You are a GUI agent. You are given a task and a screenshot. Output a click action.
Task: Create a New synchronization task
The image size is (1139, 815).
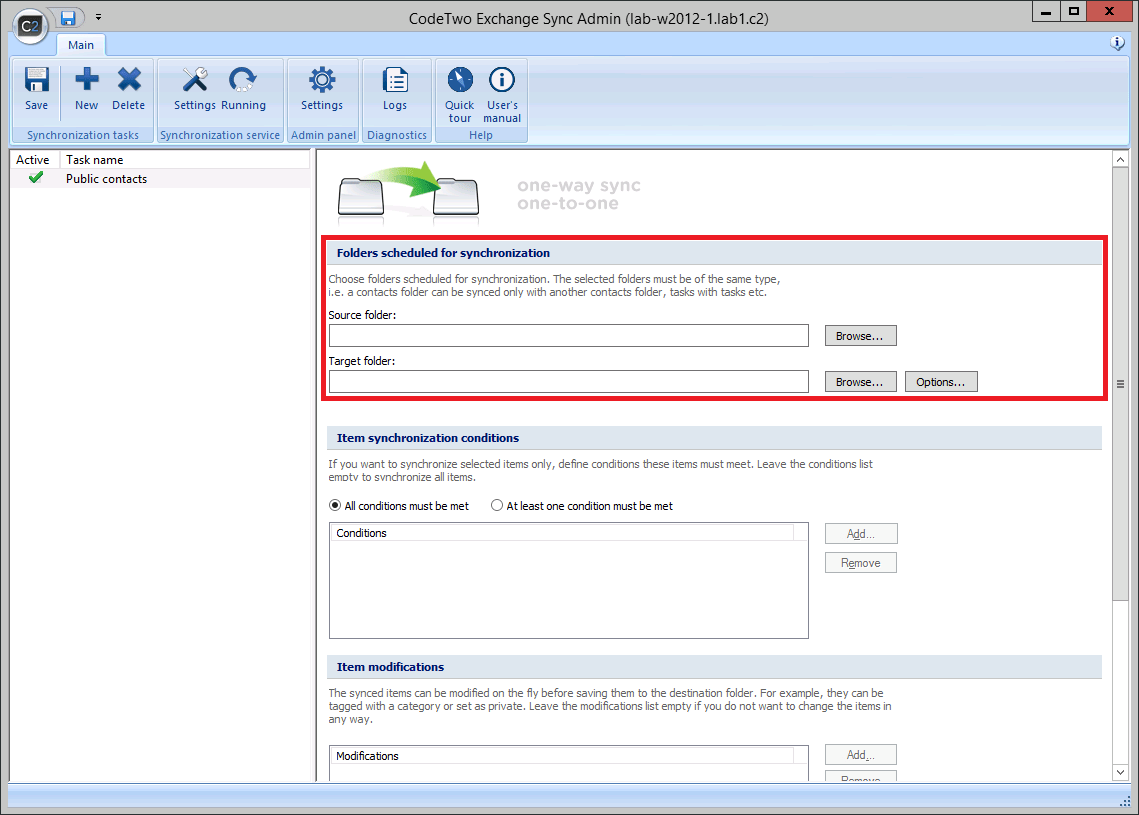coord(86,90)
